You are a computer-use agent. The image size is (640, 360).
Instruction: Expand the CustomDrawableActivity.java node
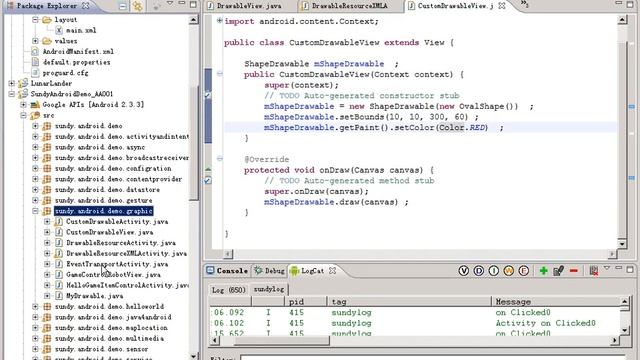[47, 222]
